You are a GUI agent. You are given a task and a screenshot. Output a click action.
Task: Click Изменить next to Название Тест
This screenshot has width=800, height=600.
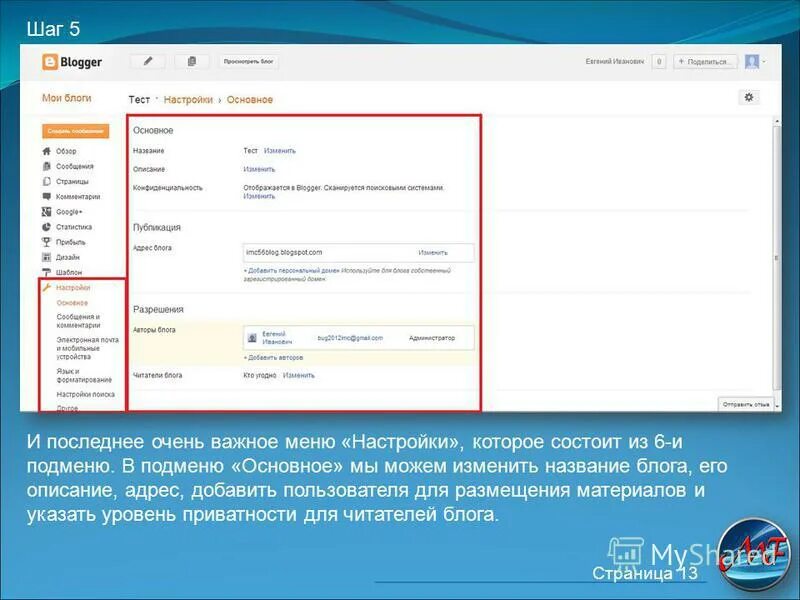(x=280, y=151)
